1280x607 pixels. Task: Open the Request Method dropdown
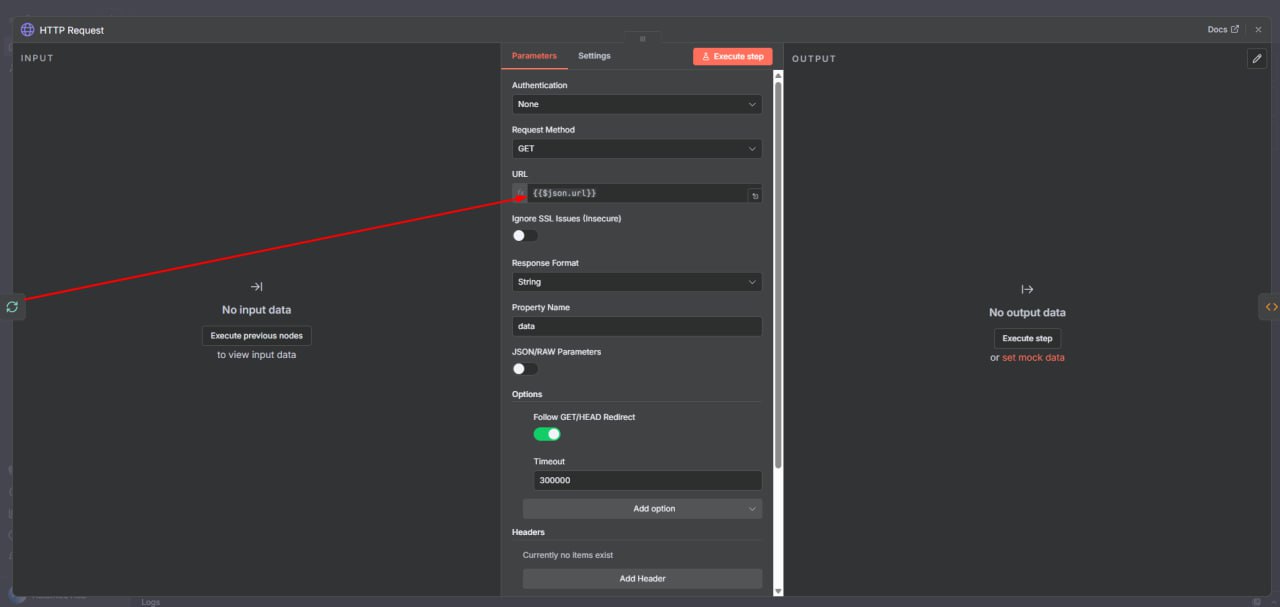point(637,148)
